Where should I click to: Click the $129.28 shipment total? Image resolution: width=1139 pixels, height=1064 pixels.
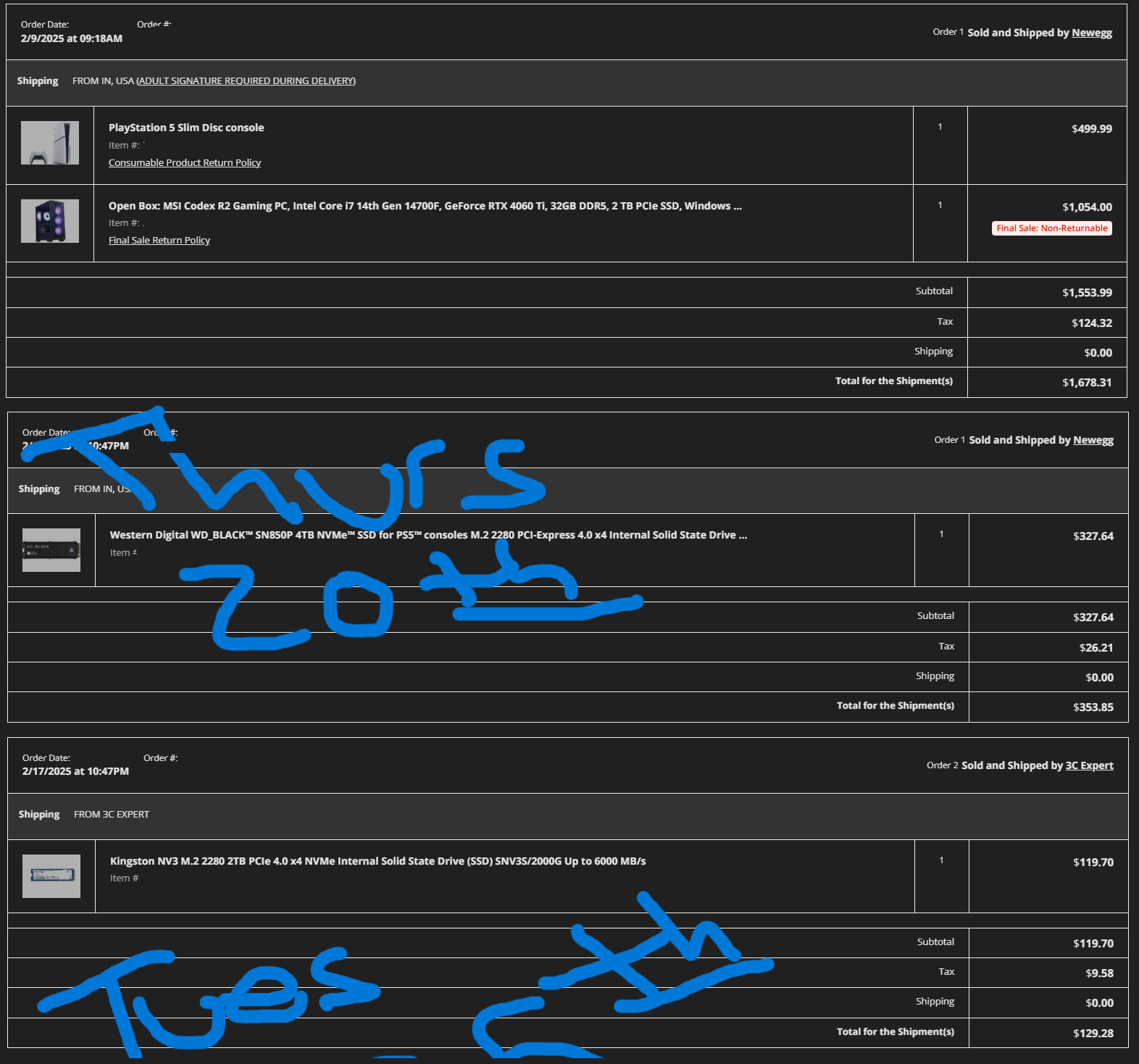(1093, 1034)
